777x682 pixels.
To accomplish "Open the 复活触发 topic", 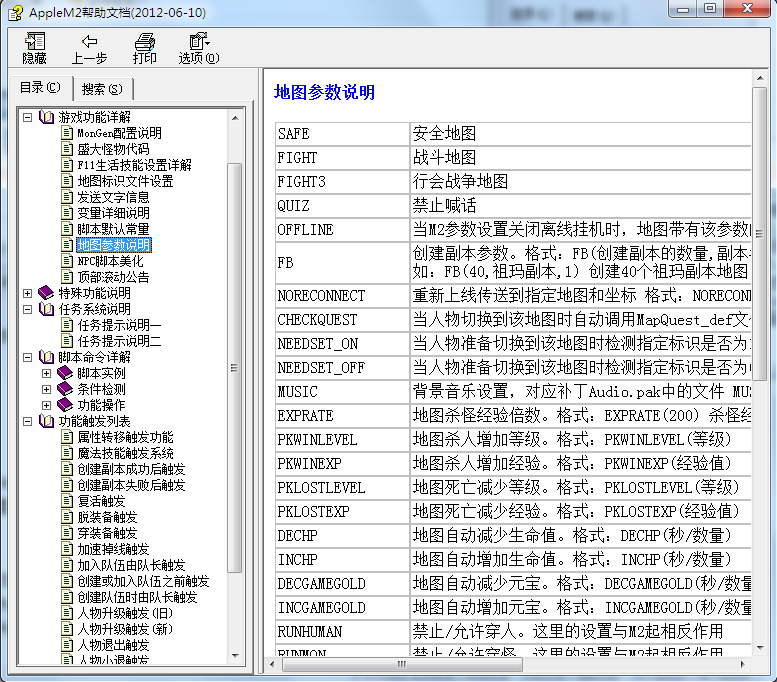I will (102, 501).
